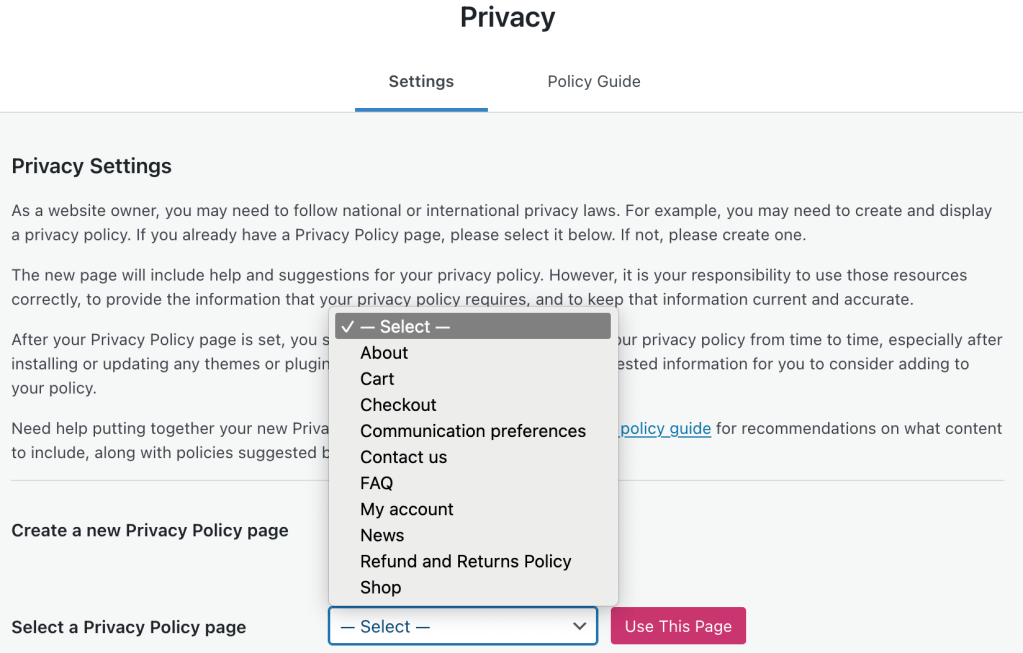Viewport: 1023px width, 653px height.
Task: Click the Privacy page title
Action: [507, 18]
